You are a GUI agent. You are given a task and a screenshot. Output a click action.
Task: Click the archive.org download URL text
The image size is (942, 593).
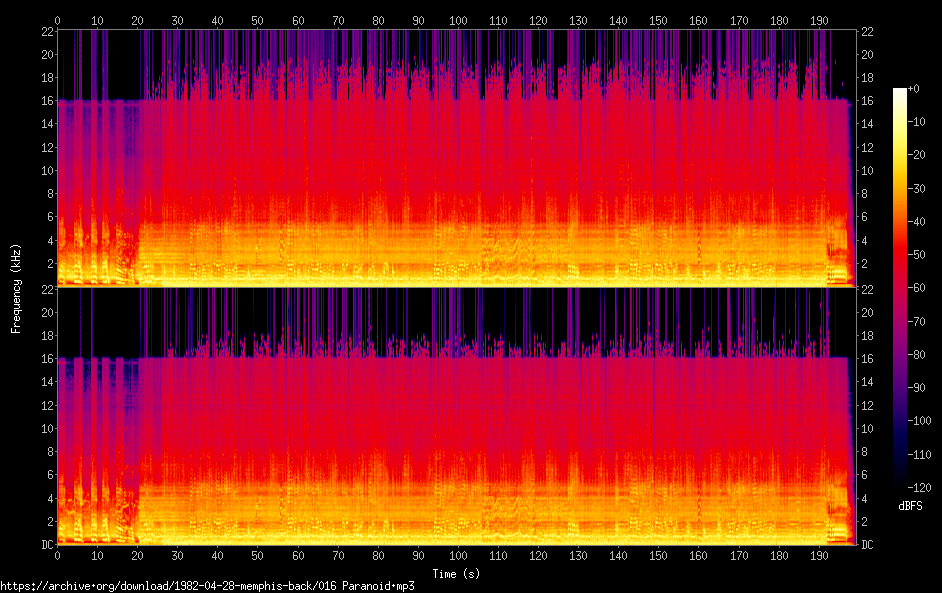coord(207,586)
